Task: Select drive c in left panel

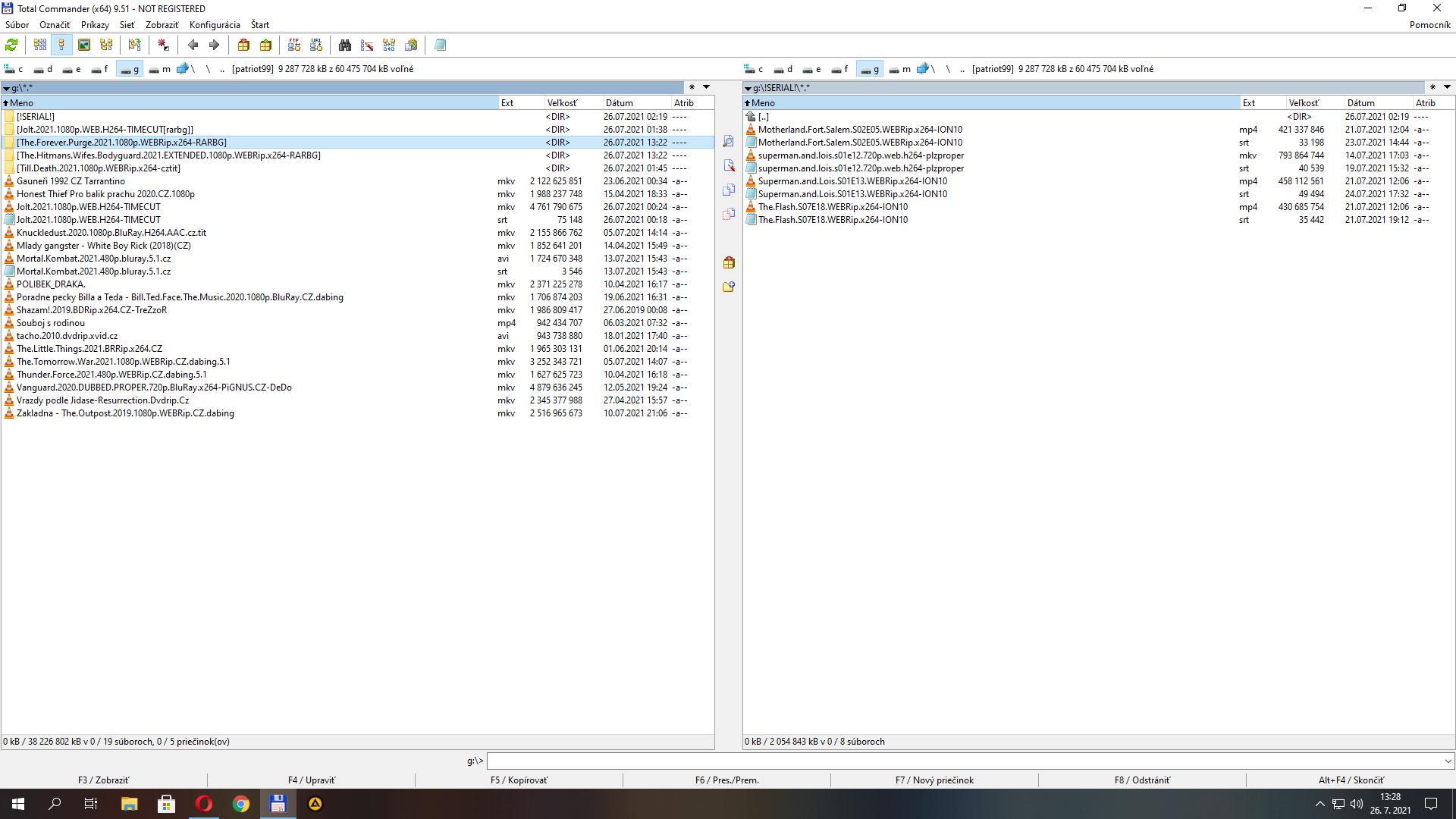Action: [14, 69]
